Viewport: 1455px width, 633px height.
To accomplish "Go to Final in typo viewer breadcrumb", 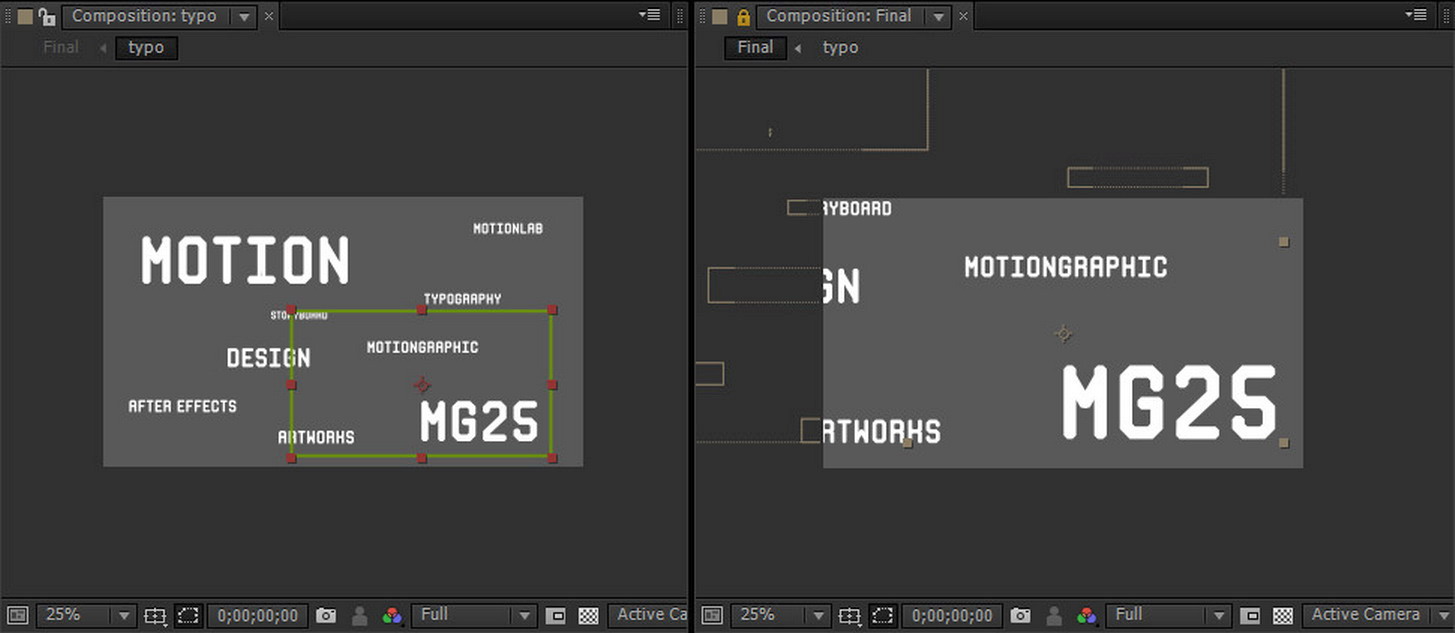I will 61,47.
